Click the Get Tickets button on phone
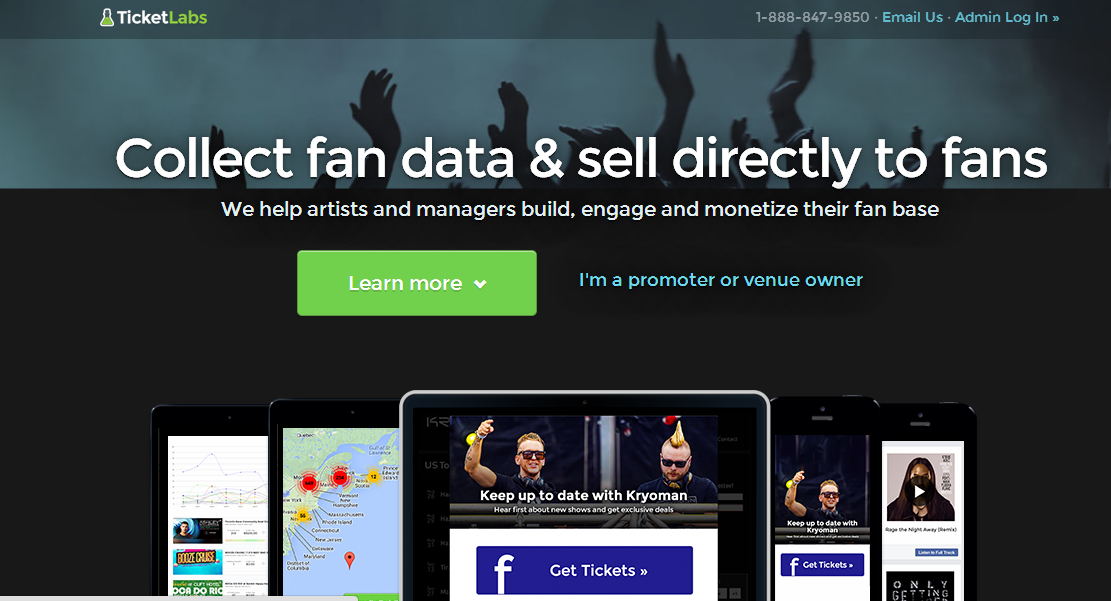The height and width of the screenshot is (601, 1111). pos(822,565)
